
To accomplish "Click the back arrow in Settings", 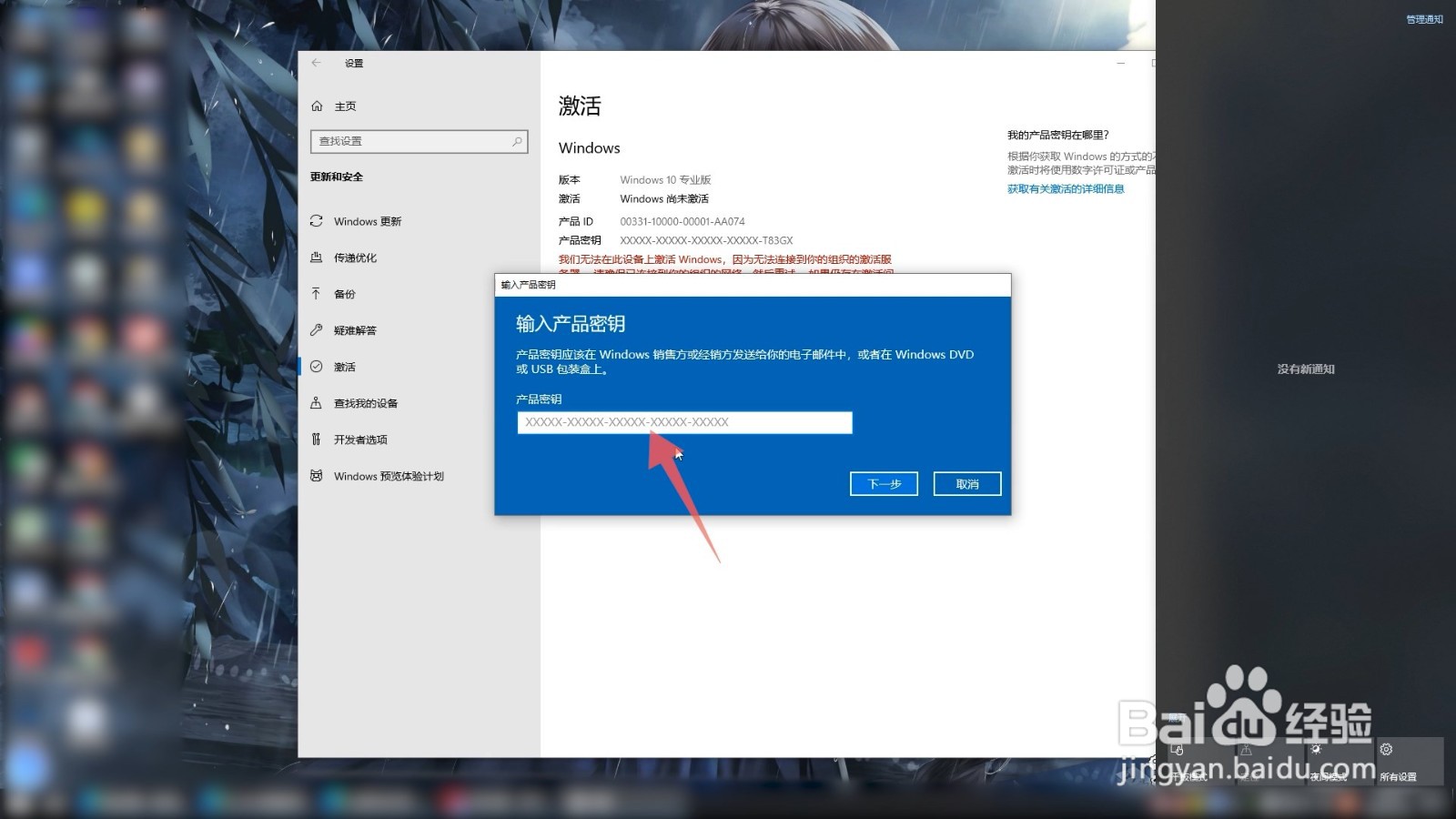I will [316, 63].
